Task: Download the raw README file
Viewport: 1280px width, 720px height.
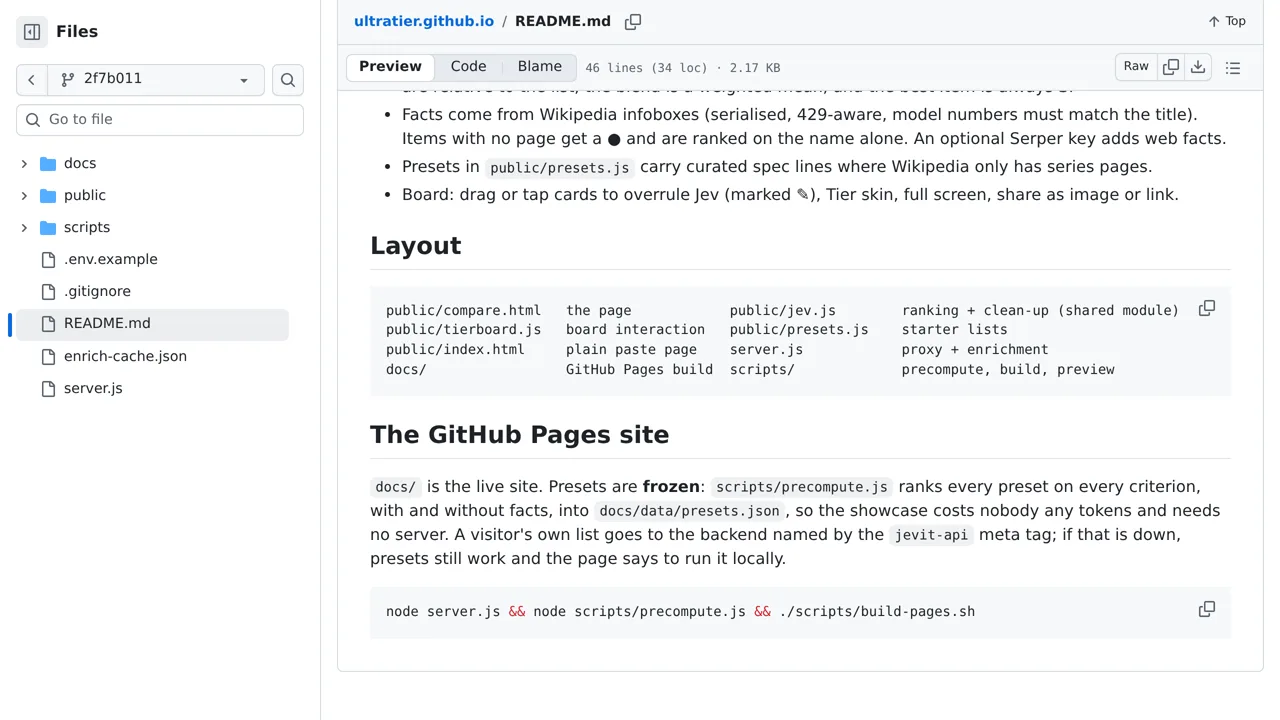Action: 1198,67
